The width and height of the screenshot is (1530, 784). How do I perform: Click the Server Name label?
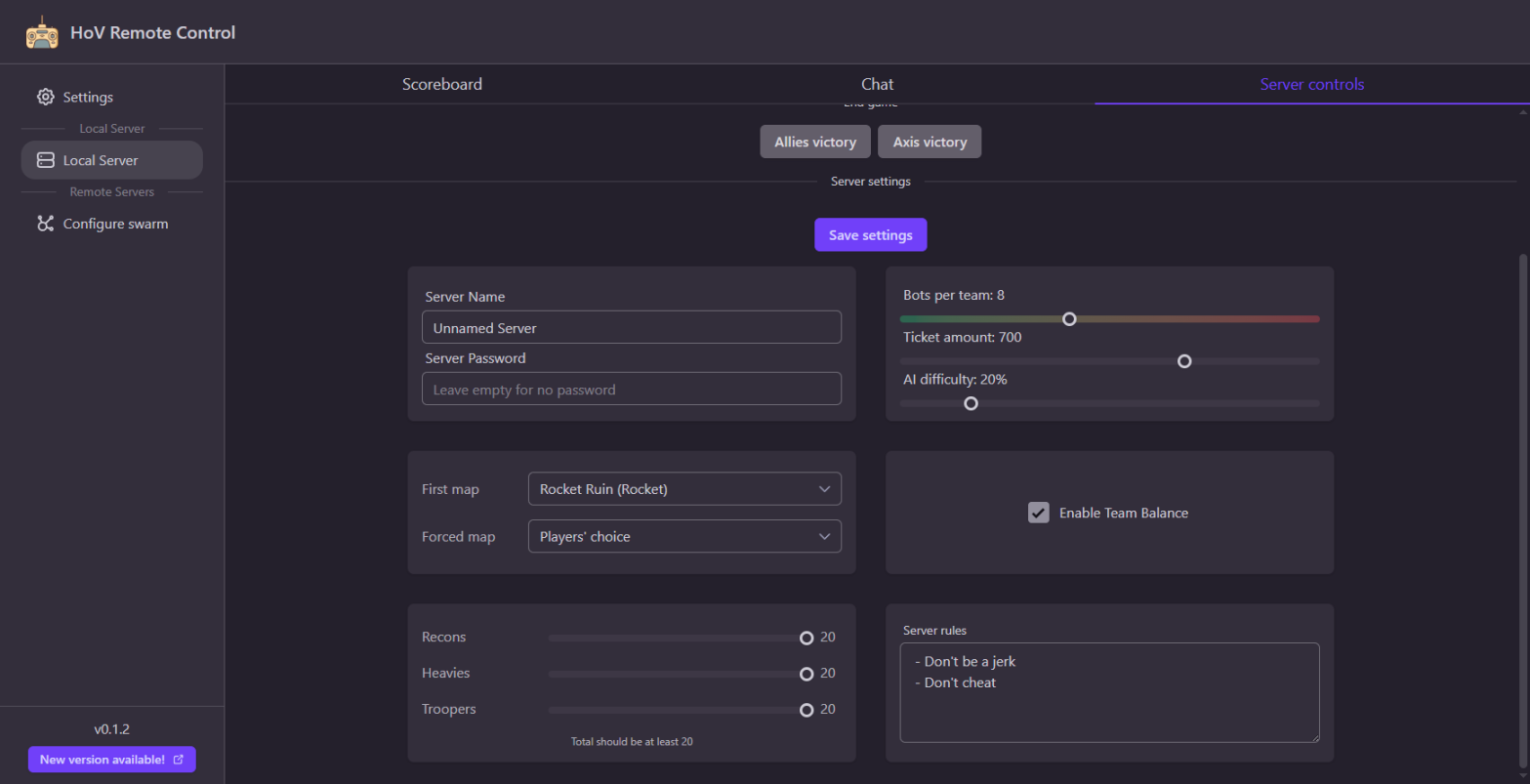click(465, 297)
